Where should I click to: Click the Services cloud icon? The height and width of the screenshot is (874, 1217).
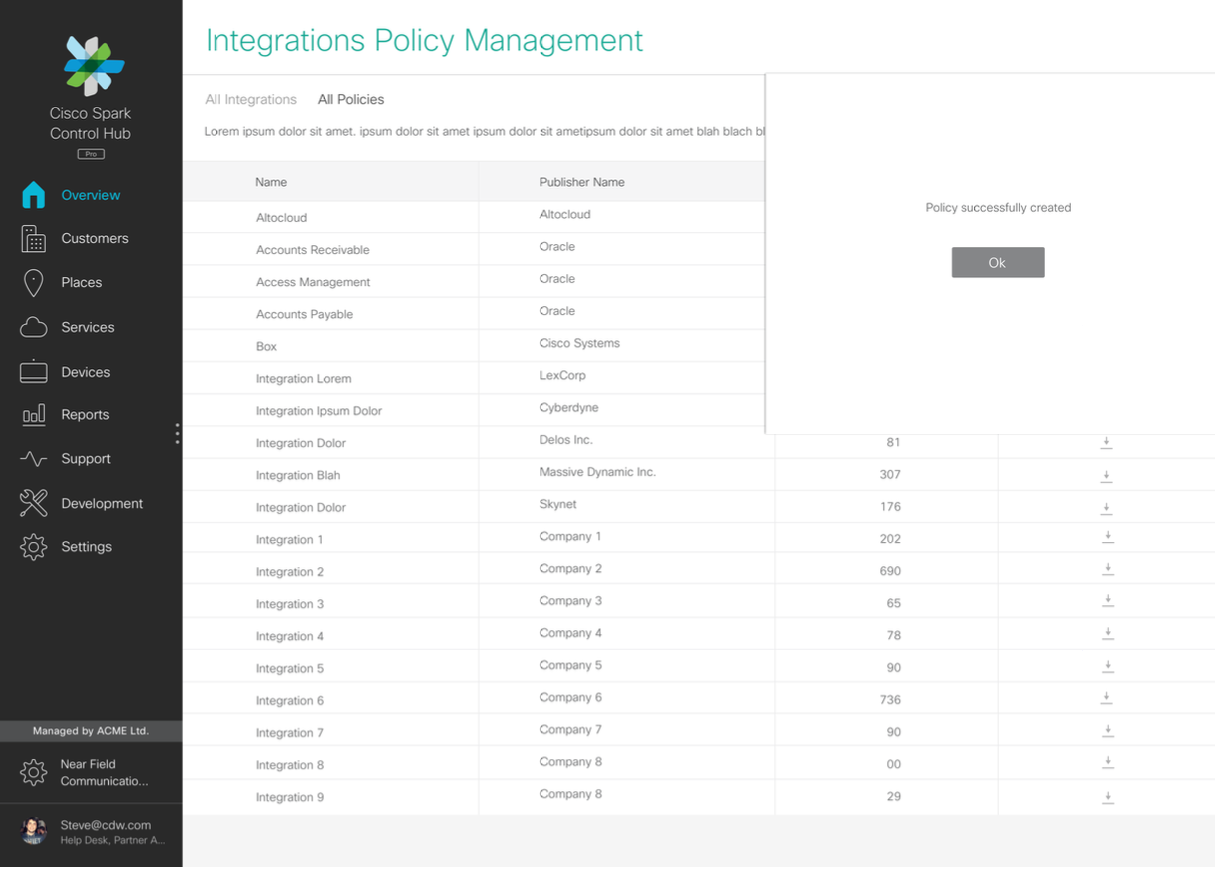[34, 327]
